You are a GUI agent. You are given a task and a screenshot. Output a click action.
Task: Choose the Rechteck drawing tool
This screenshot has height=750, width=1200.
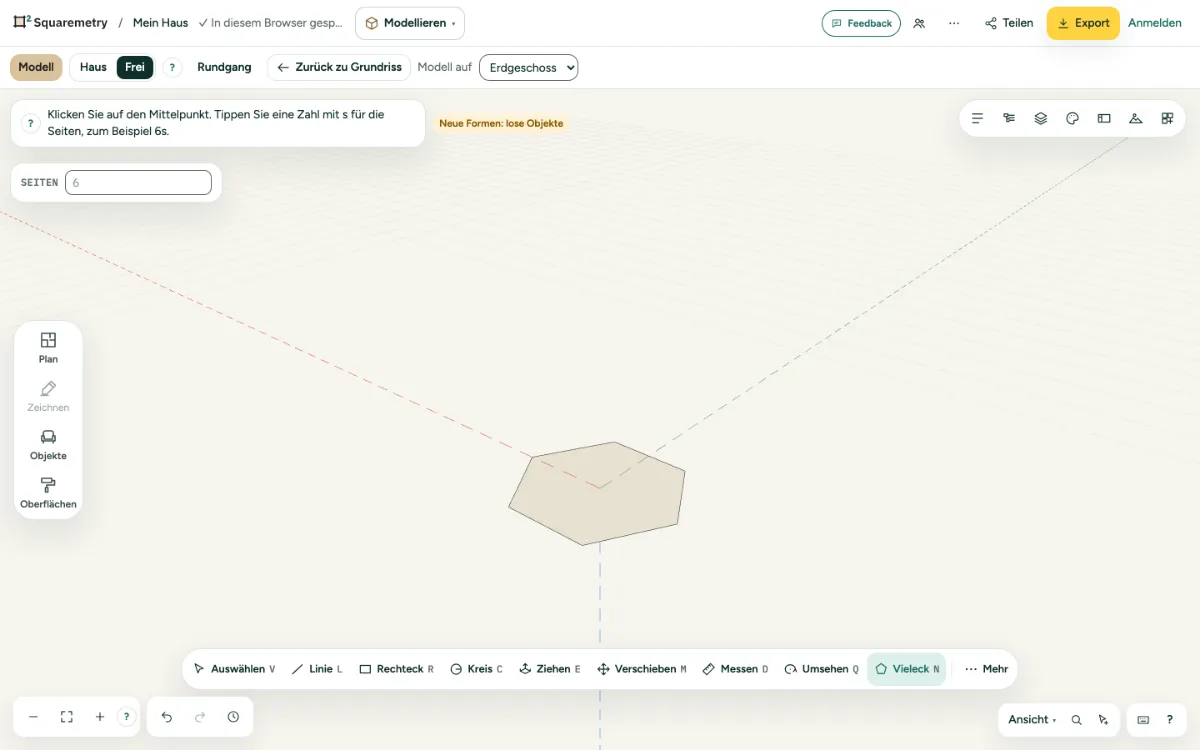pos(396,669)
